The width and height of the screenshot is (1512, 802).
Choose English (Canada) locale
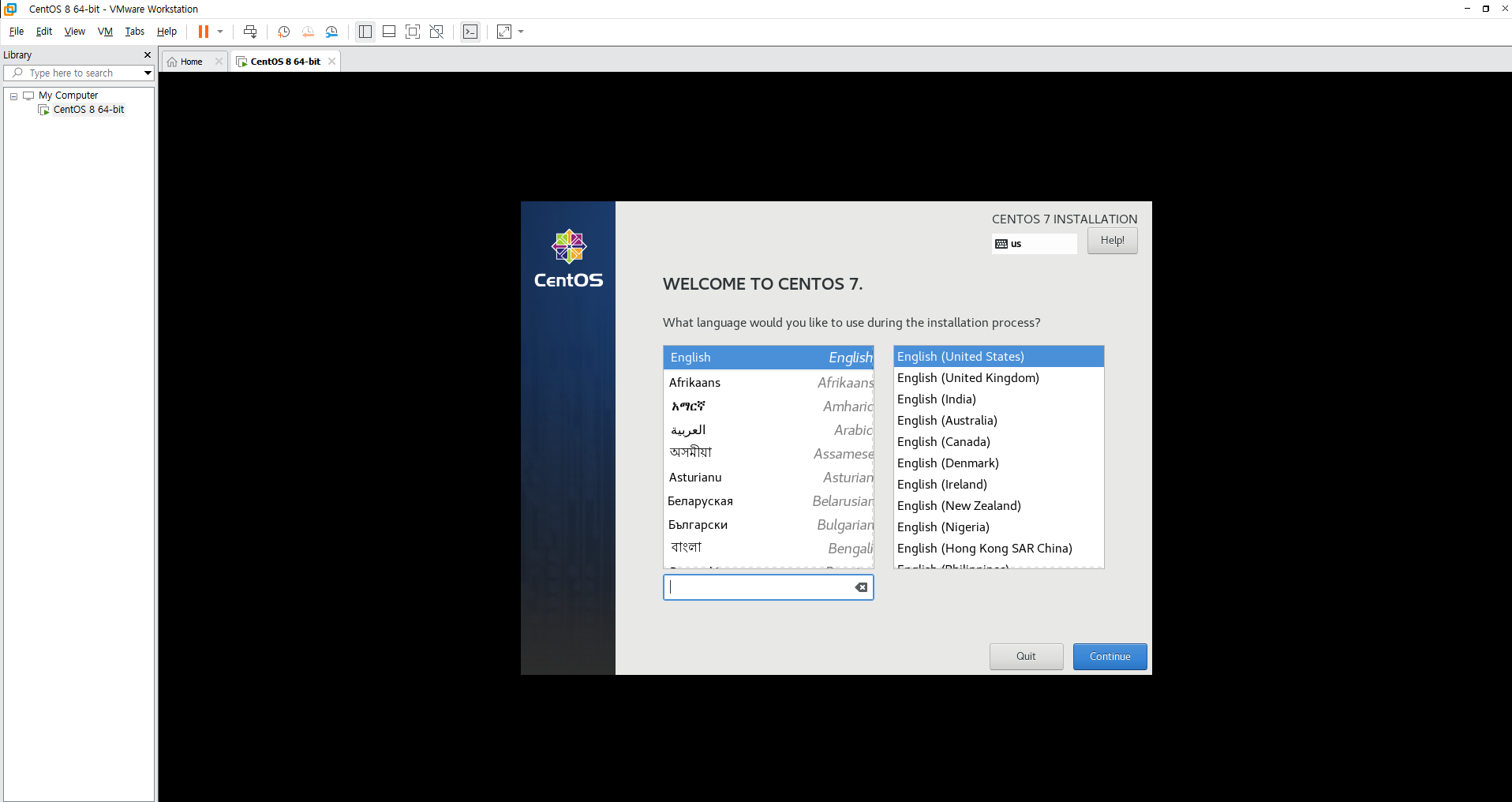click(998, 442)
